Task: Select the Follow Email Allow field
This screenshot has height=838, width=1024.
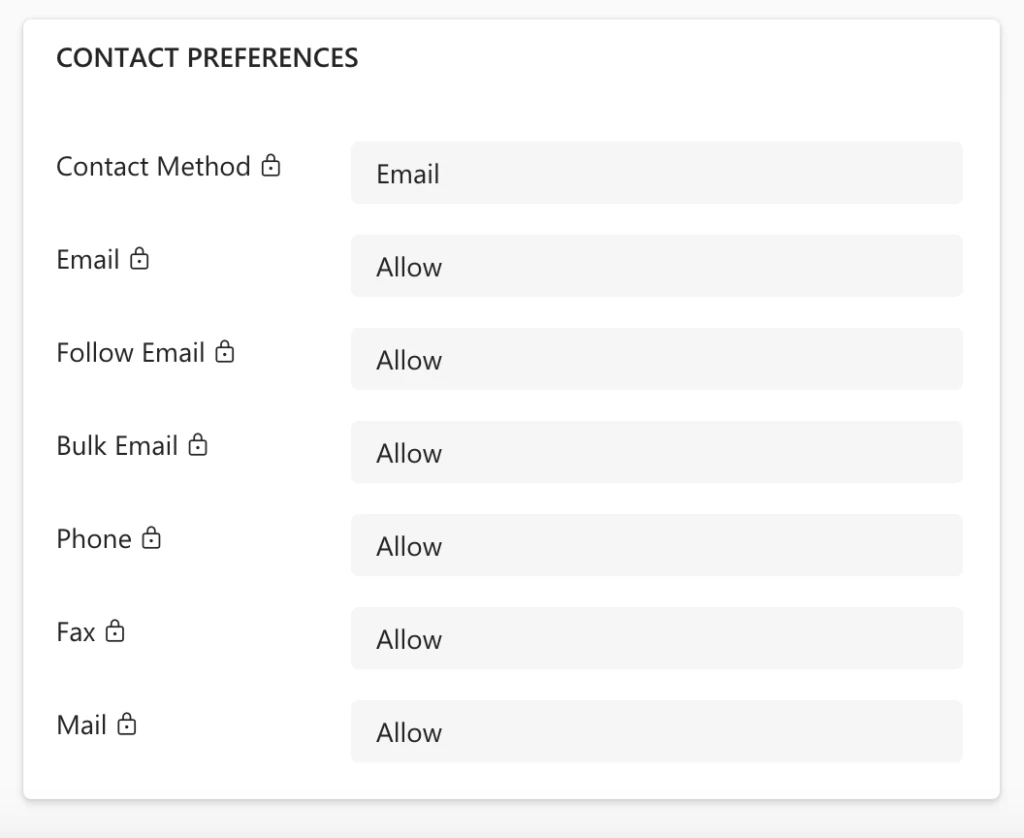Action: point(656,359)
